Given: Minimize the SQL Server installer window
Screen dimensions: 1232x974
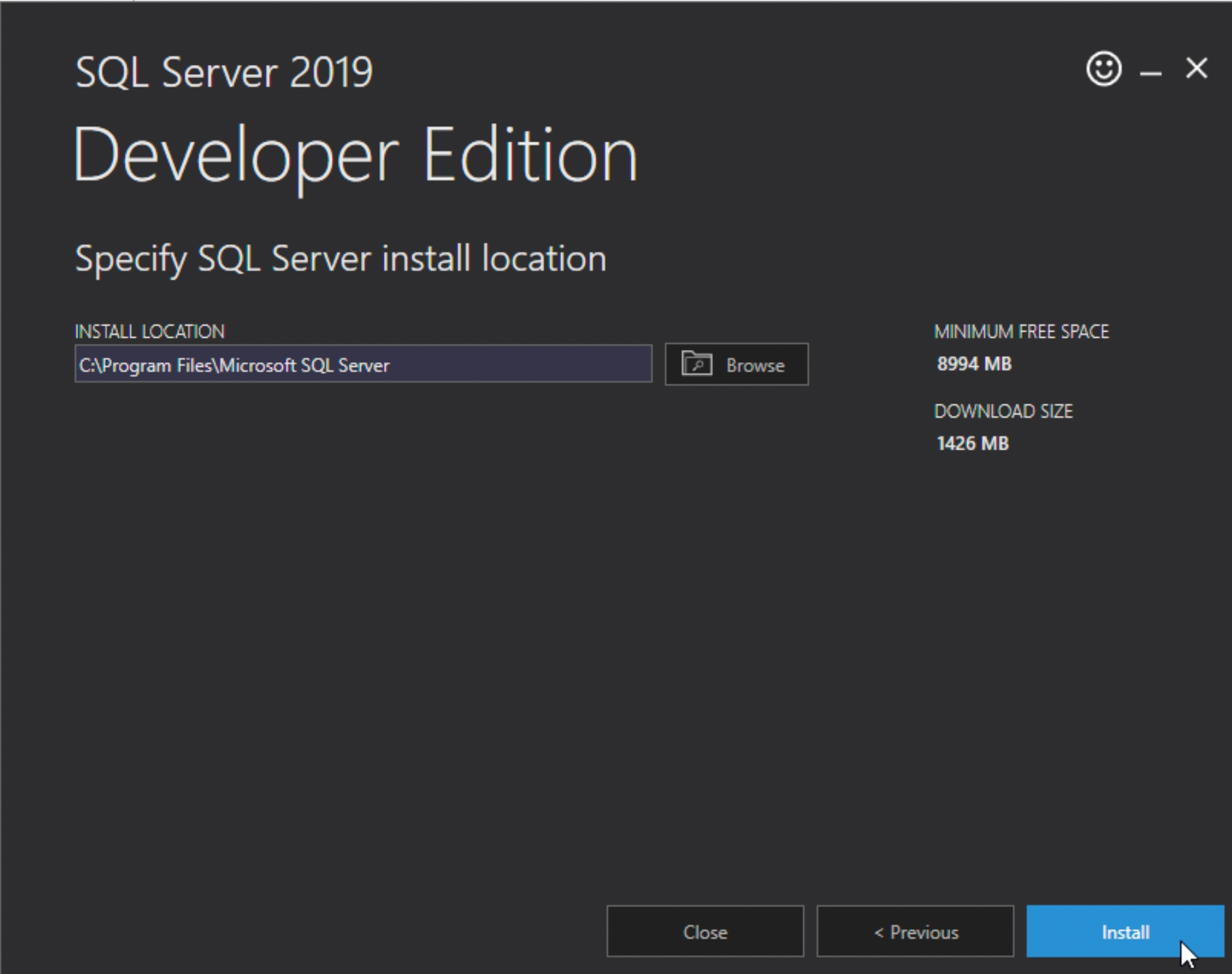Looking at the screenshot, I should [x=1151, y=71].
